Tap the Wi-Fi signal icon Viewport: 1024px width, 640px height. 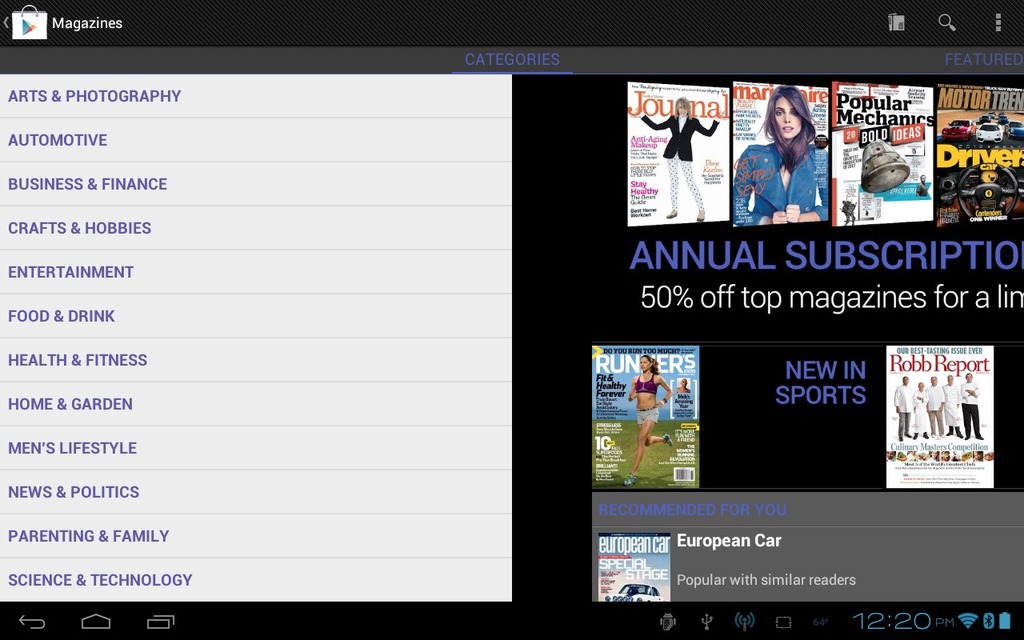[x=968, y=620]
